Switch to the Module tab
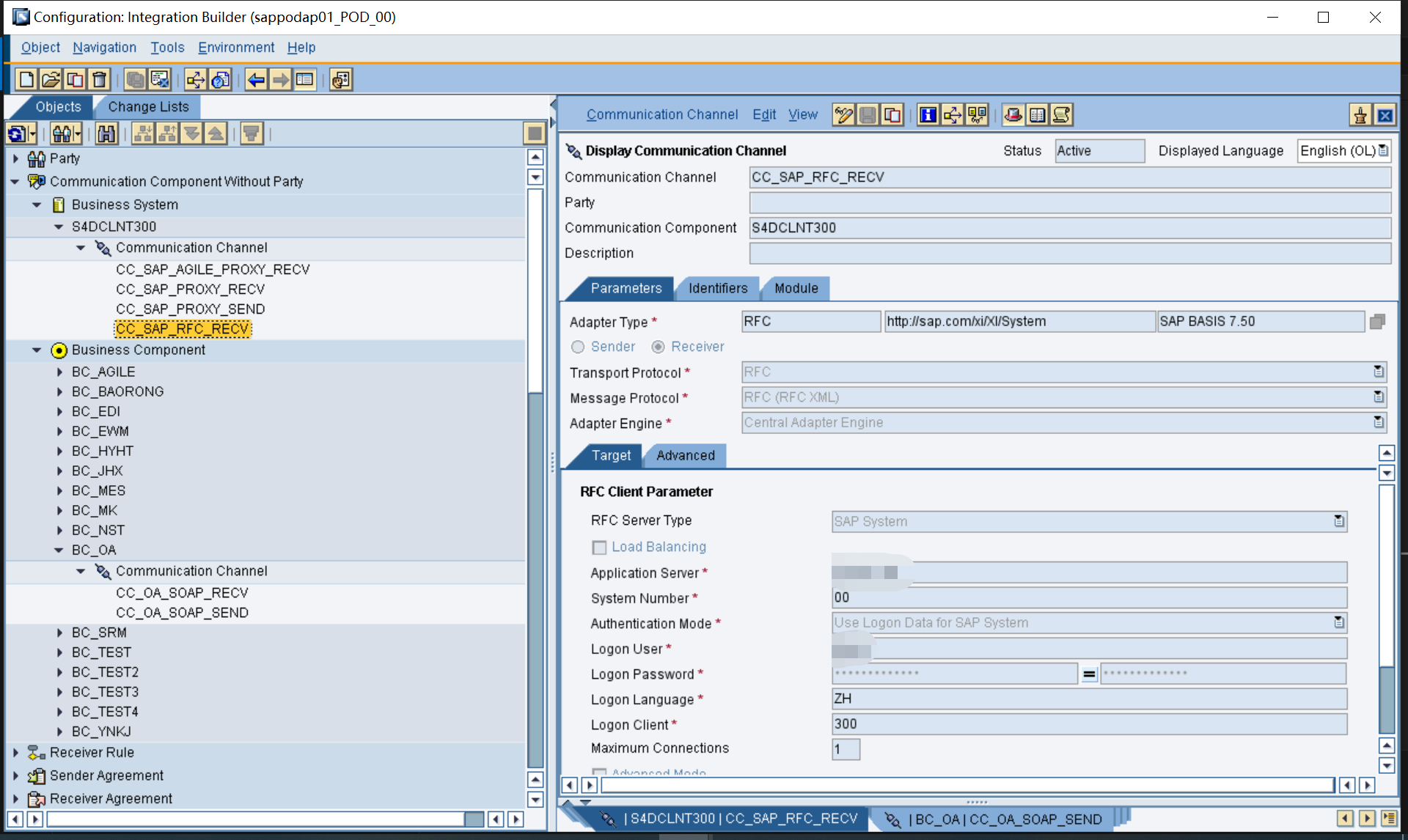 [796, 288]
